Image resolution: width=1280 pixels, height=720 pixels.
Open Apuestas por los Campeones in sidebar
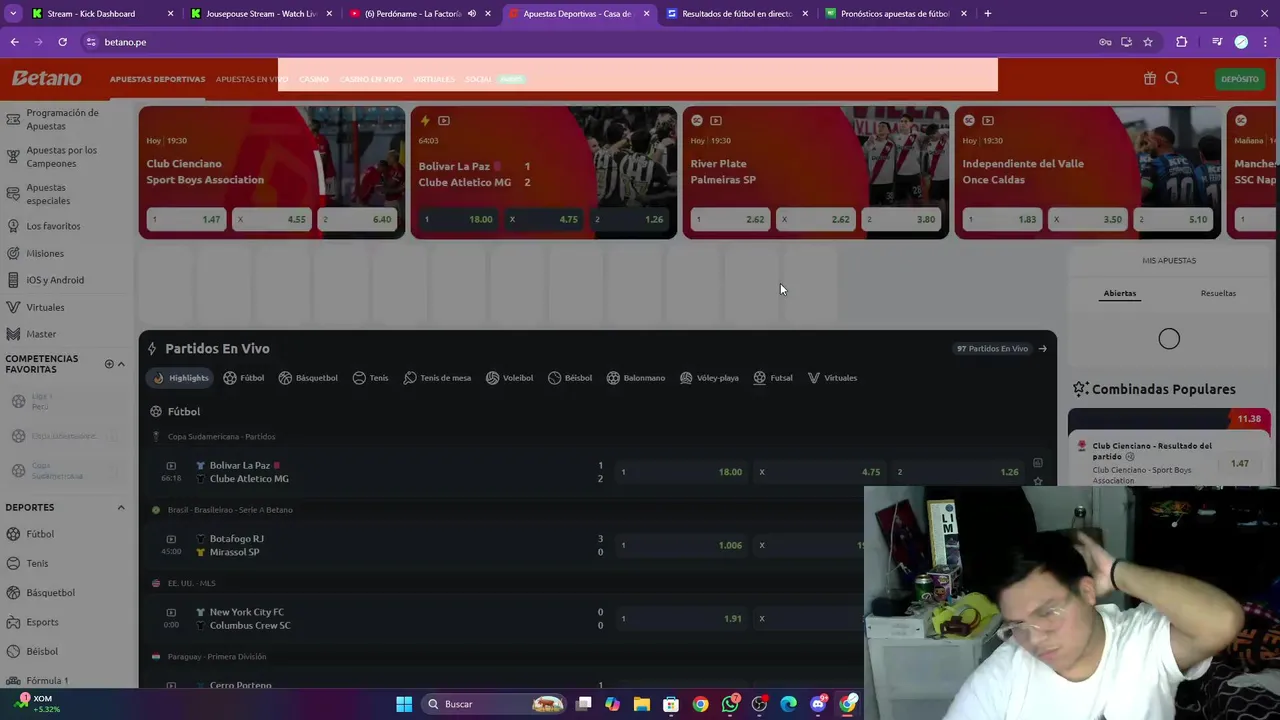point(61,156)
